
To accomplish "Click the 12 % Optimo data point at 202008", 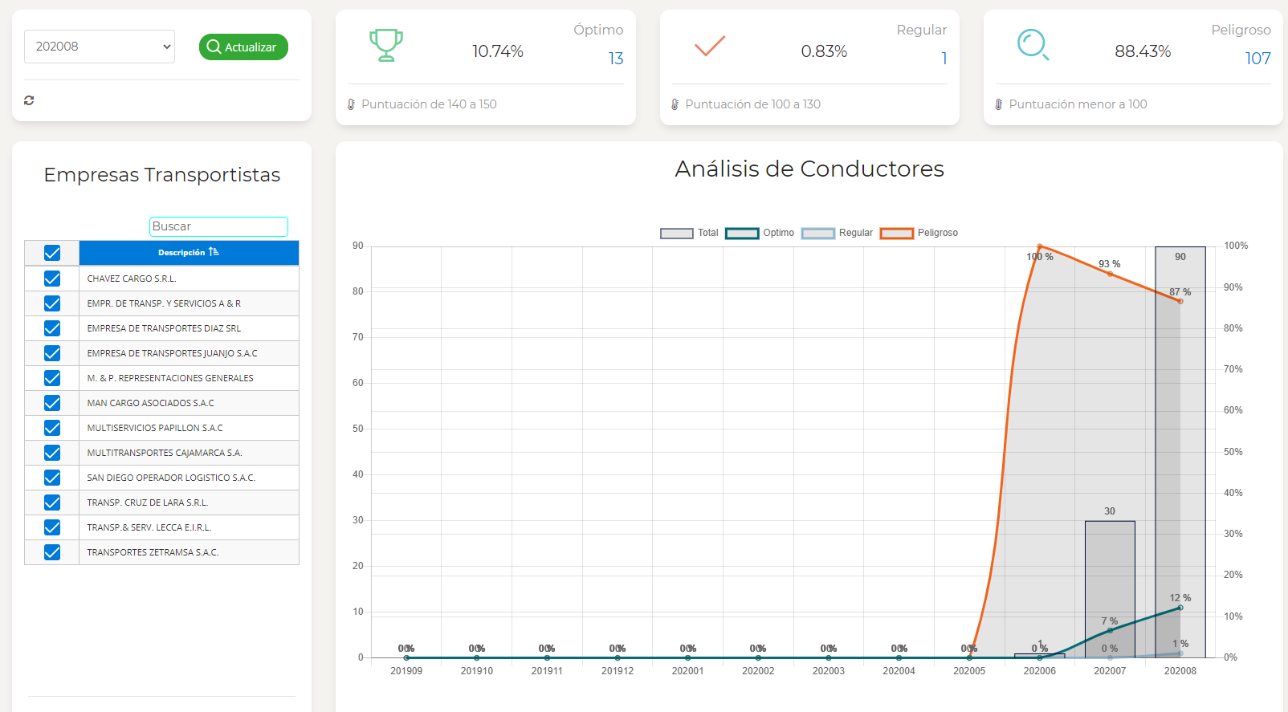I will tap(1180, 608).
